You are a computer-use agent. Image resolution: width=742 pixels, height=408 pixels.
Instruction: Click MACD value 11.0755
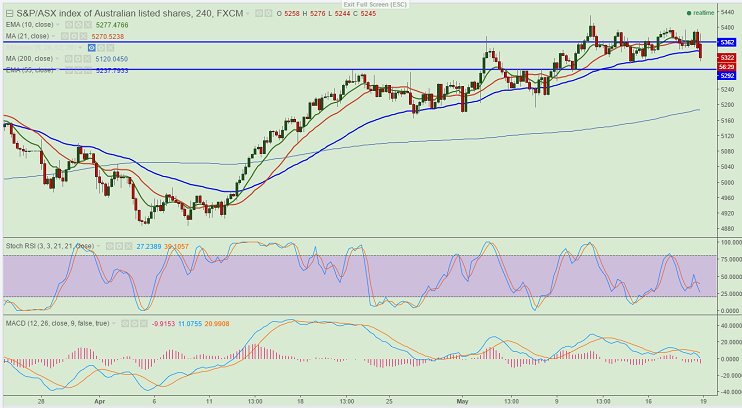tap(190, 324)
